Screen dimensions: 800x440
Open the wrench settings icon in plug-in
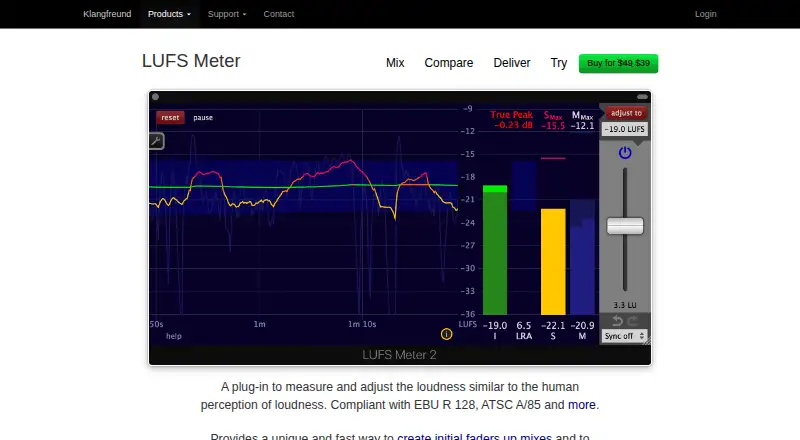coord(156,141)
